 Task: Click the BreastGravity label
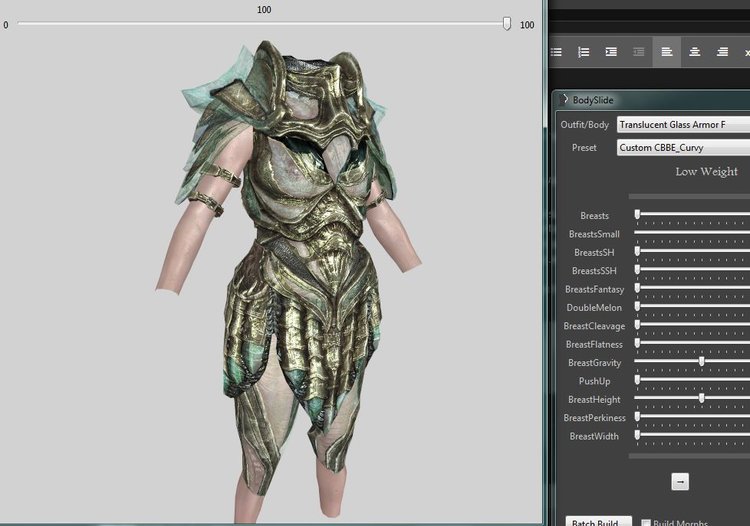(x=595, y=363)
